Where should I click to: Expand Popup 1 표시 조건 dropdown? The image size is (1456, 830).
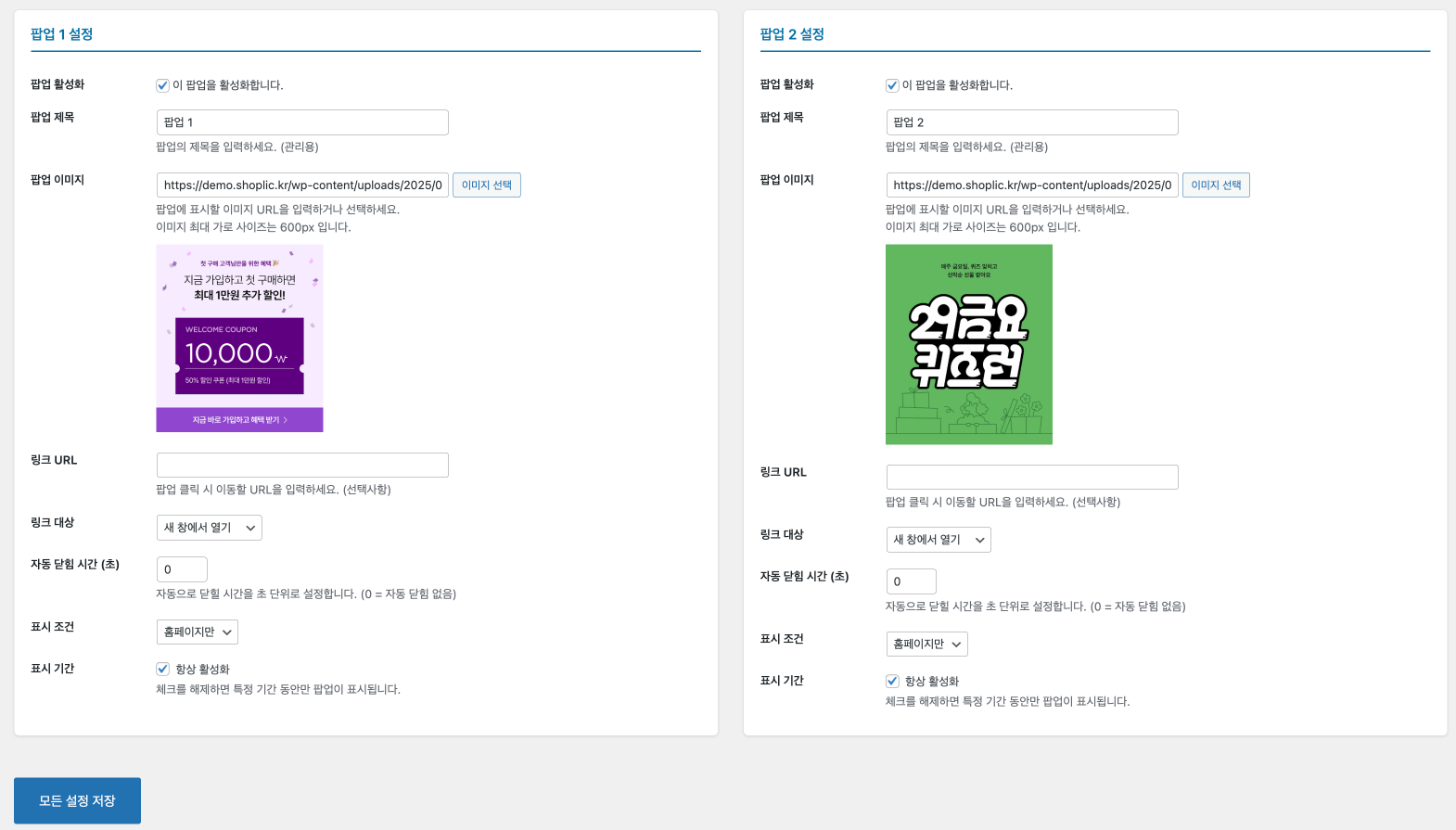(x=197, y=632)
